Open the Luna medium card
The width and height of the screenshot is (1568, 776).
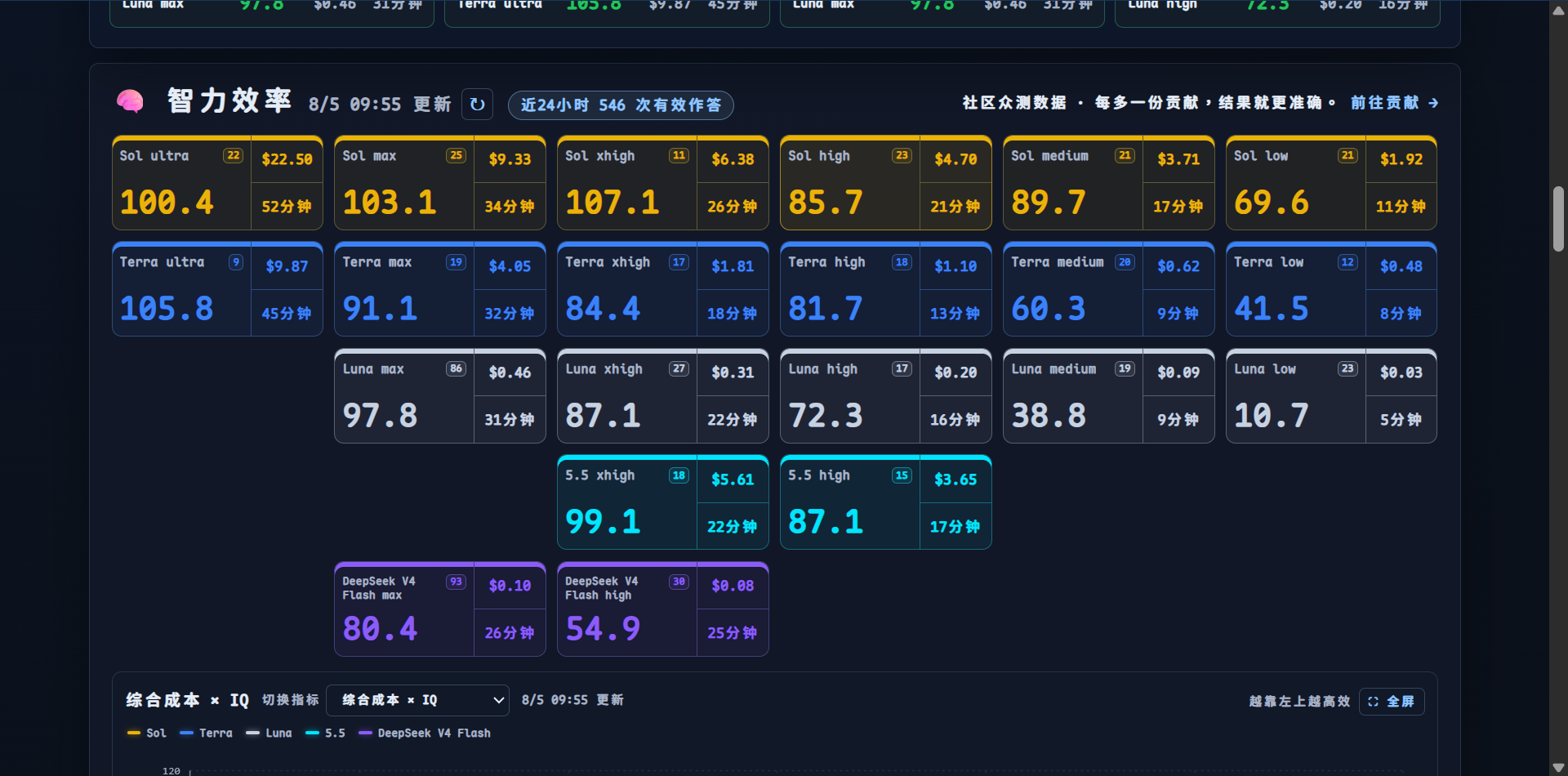click(x=1109, y=396)
